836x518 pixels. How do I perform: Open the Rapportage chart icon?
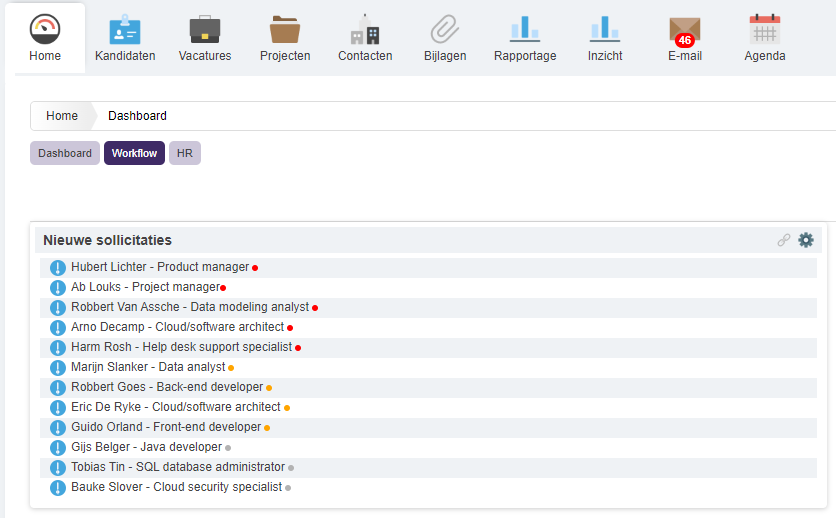pyautogui.click(x=525, y=29)
